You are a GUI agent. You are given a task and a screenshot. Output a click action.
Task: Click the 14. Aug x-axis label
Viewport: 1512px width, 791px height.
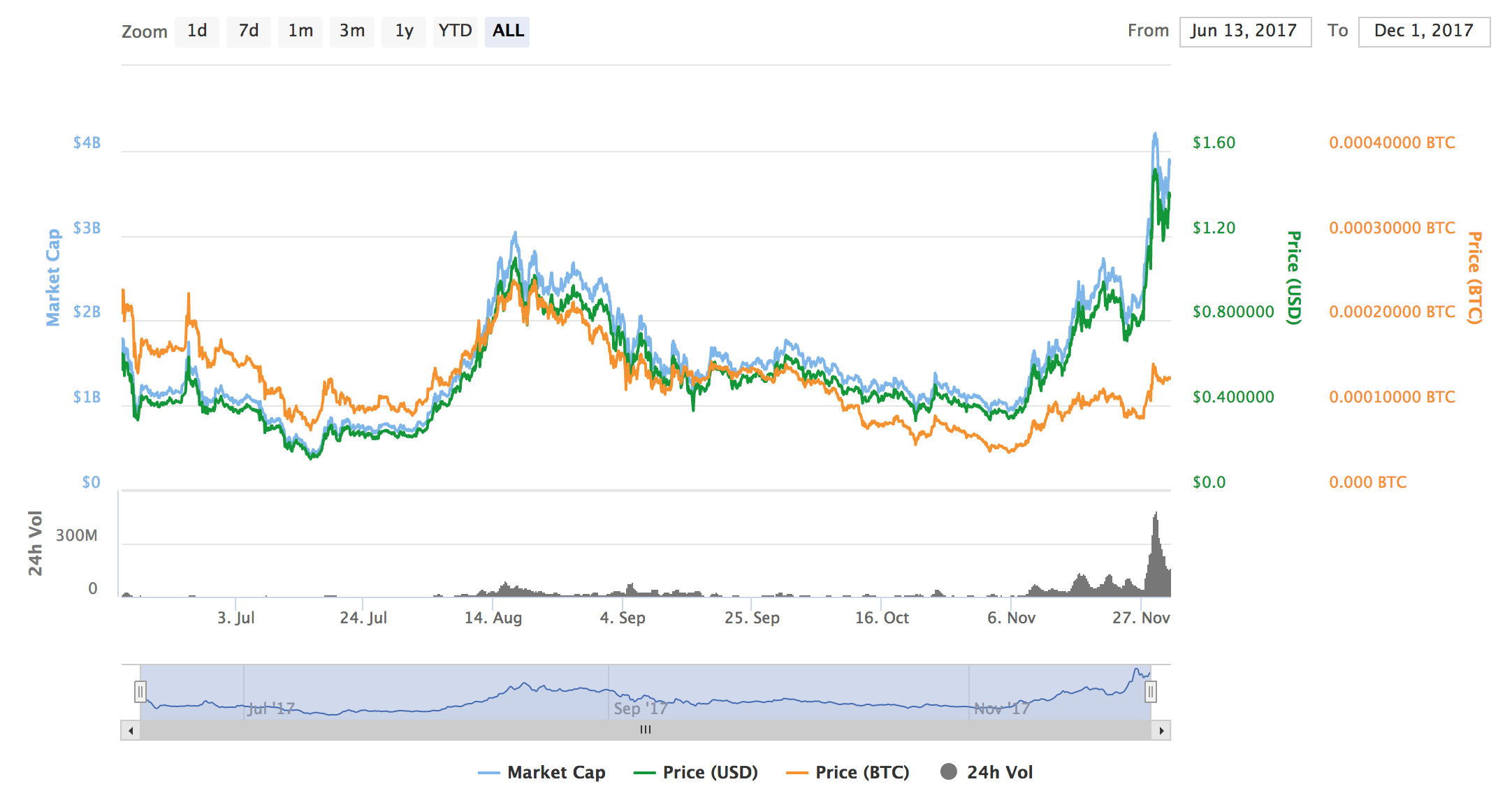[493, 618]
